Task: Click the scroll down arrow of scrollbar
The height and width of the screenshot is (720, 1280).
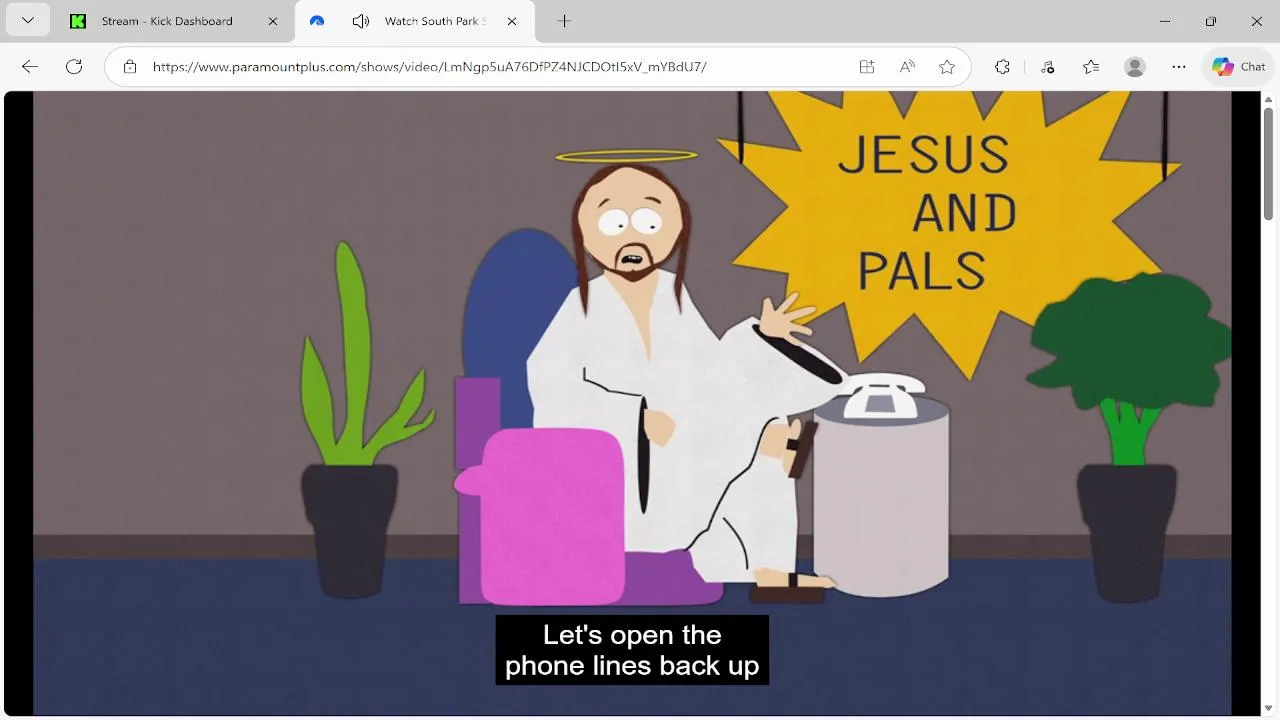Action: (1269, 709)
